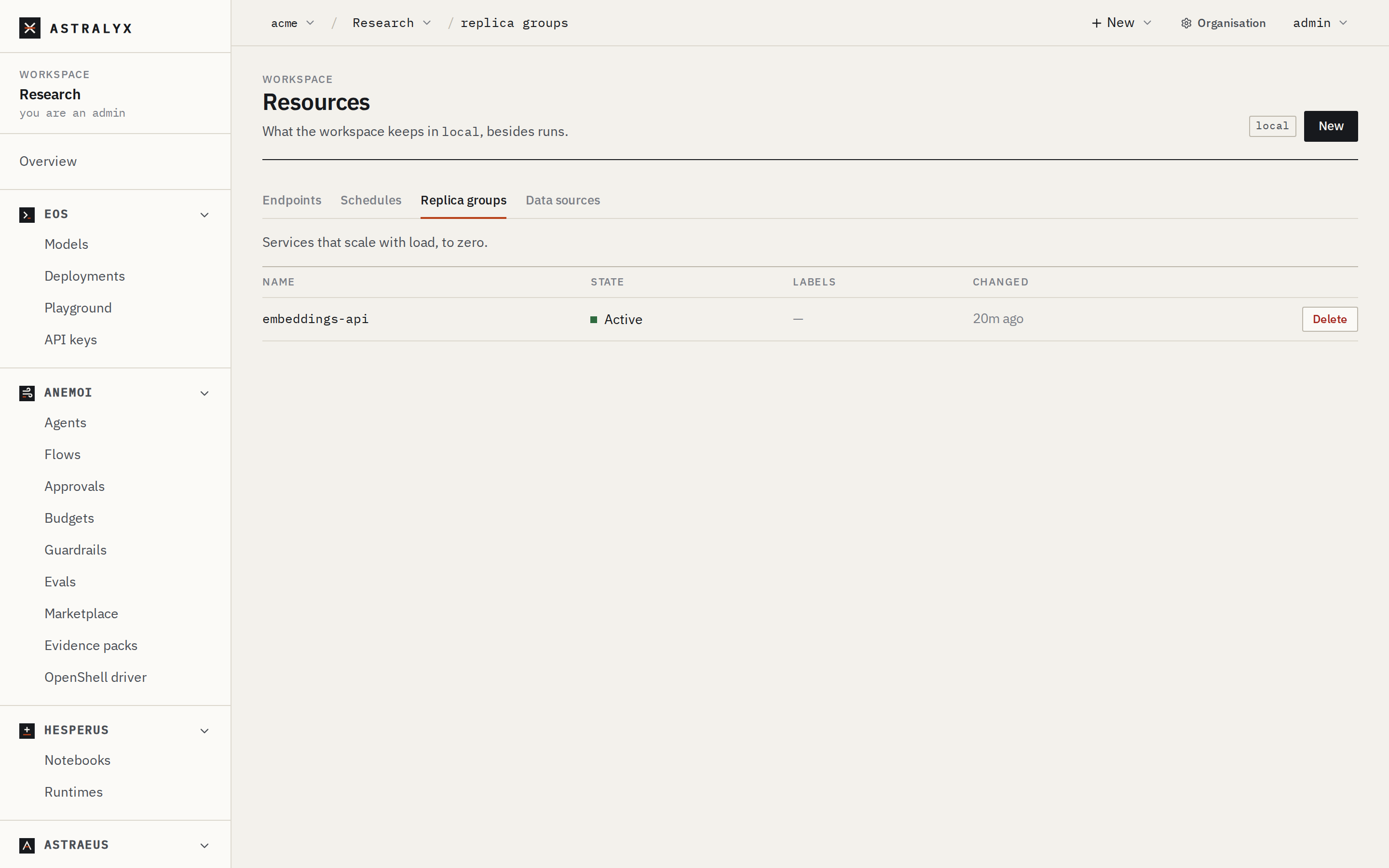The height and width of the screenshot is (868, 1389).
Task: Open Models in the sidebar
Action: 67,244
